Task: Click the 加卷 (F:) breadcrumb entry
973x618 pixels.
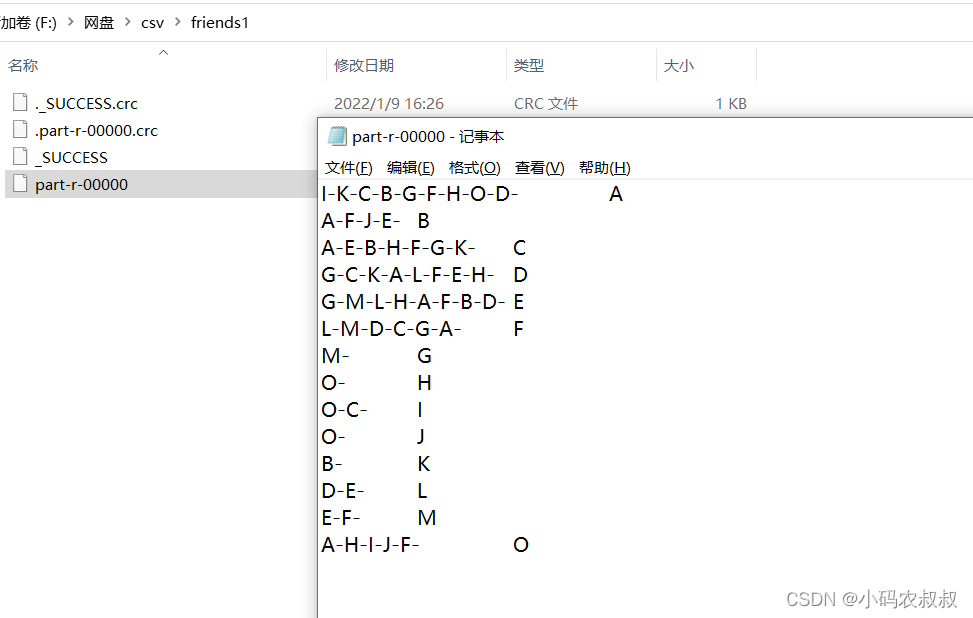Action: click(x=31, y=22)
